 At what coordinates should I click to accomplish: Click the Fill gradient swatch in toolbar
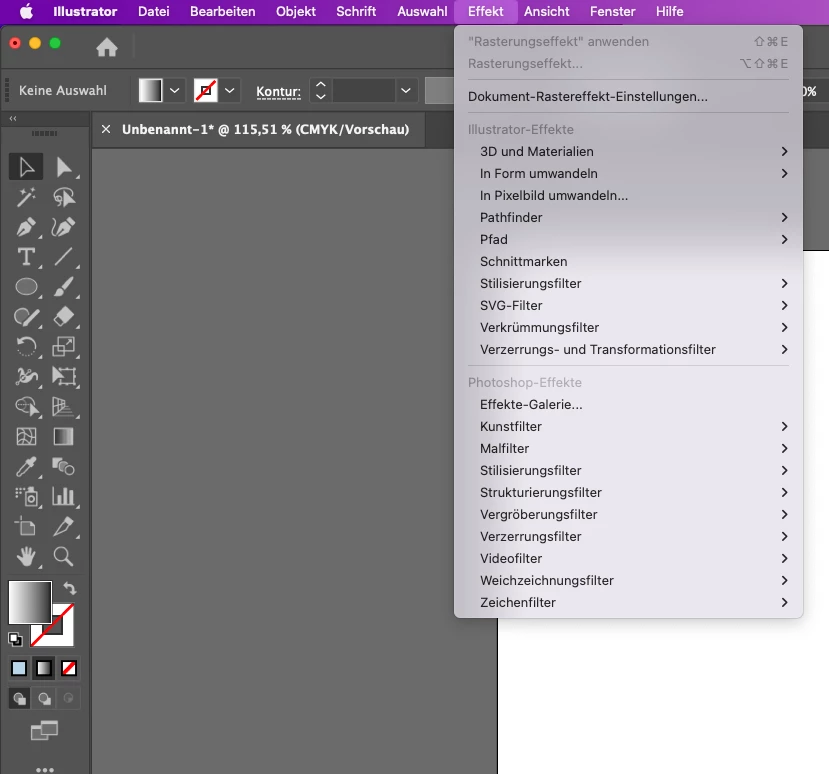[30, 602]
